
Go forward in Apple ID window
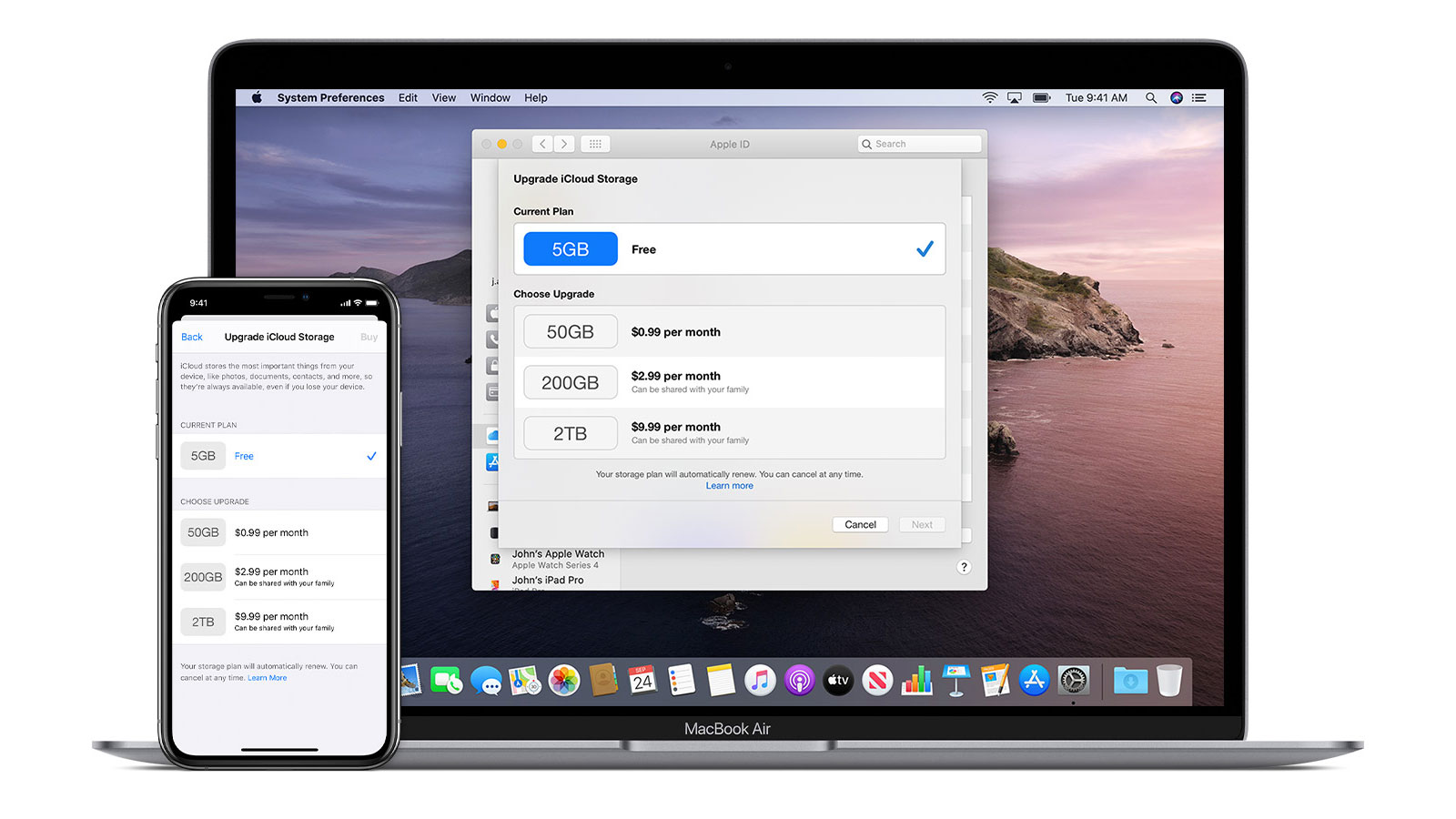(564, 144)
